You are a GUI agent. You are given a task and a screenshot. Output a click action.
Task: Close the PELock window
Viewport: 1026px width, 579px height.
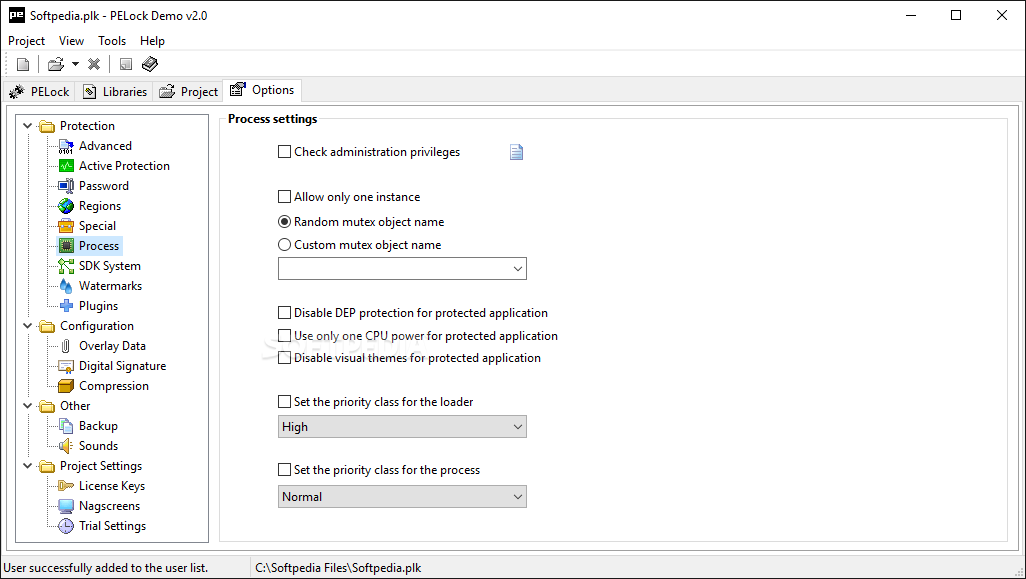(1002, 15)
